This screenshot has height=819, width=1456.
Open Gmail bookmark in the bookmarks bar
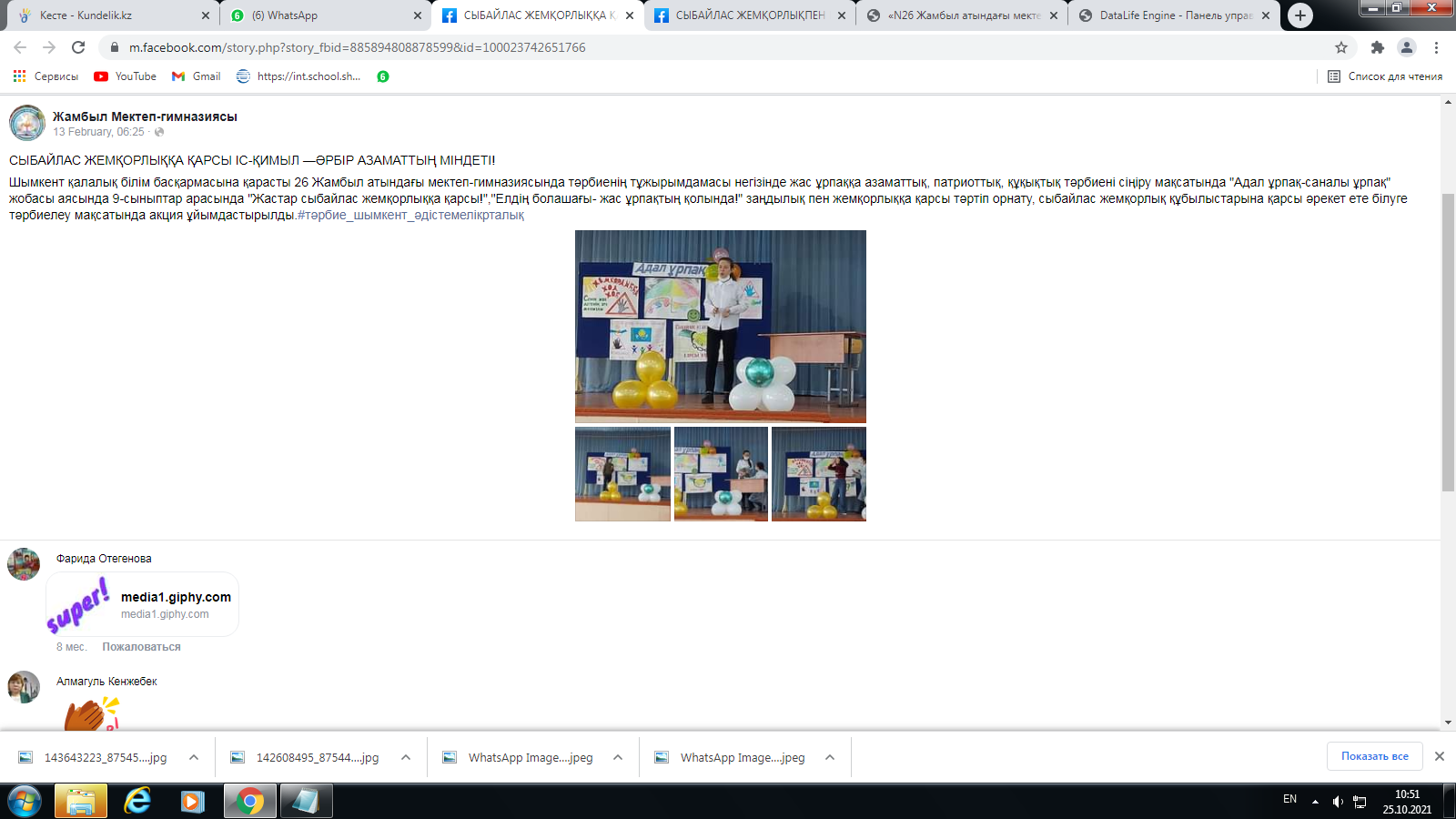(197, 76)
